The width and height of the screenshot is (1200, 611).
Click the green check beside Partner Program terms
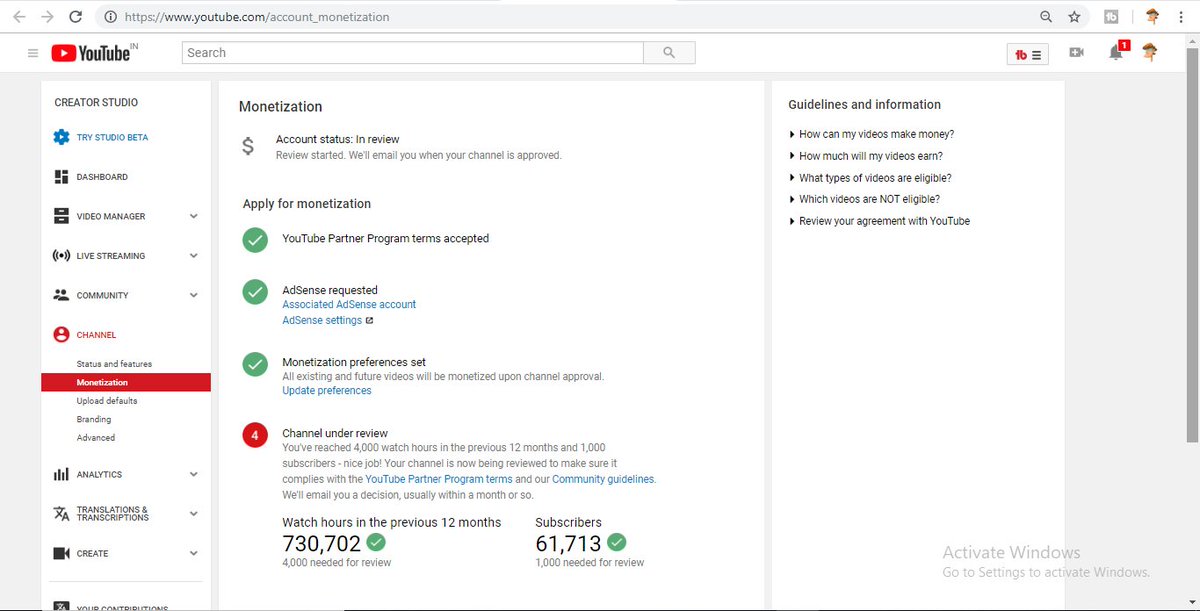[x=255, y=240]
